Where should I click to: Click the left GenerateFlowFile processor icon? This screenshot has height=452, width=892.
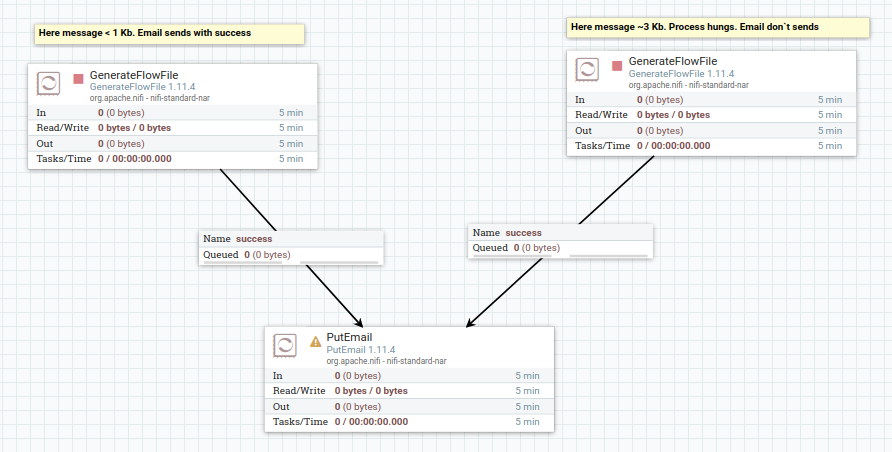click(x=48, y=84)
